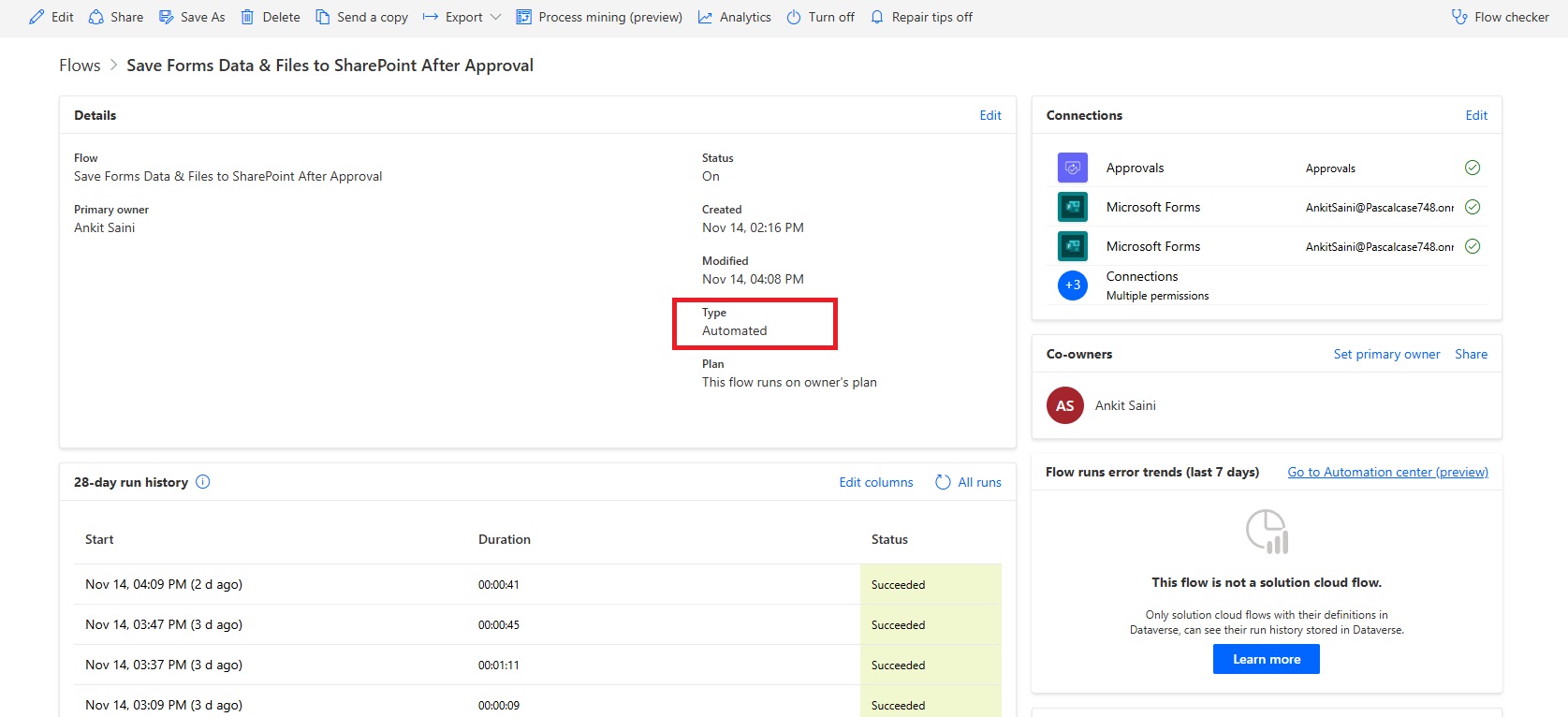Click Learn more button

1266,659
